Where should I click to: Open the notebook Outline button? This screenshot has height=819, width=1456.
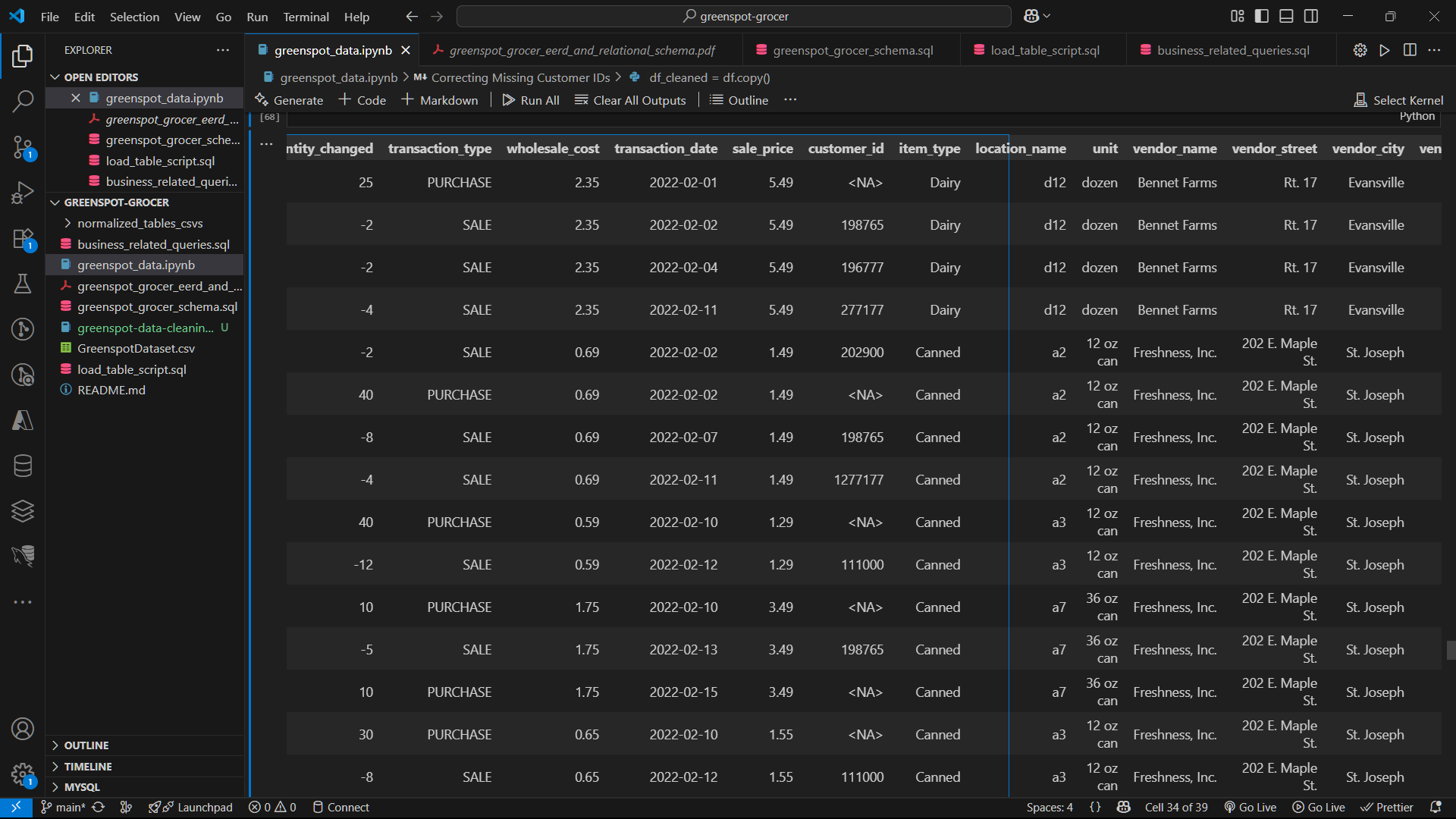(739, 100)
